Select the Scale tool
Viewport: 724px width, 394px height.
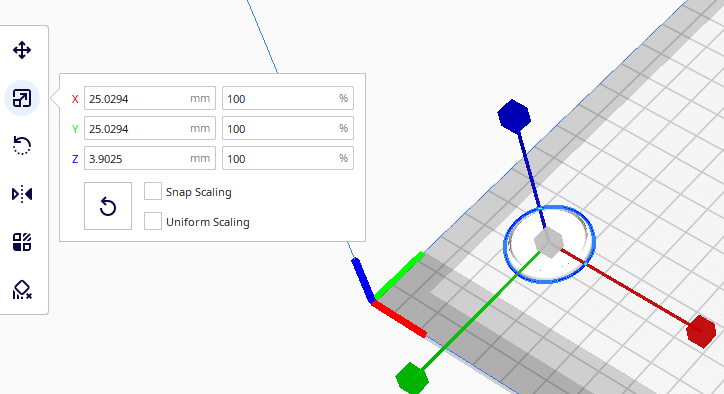pos(22,98)
